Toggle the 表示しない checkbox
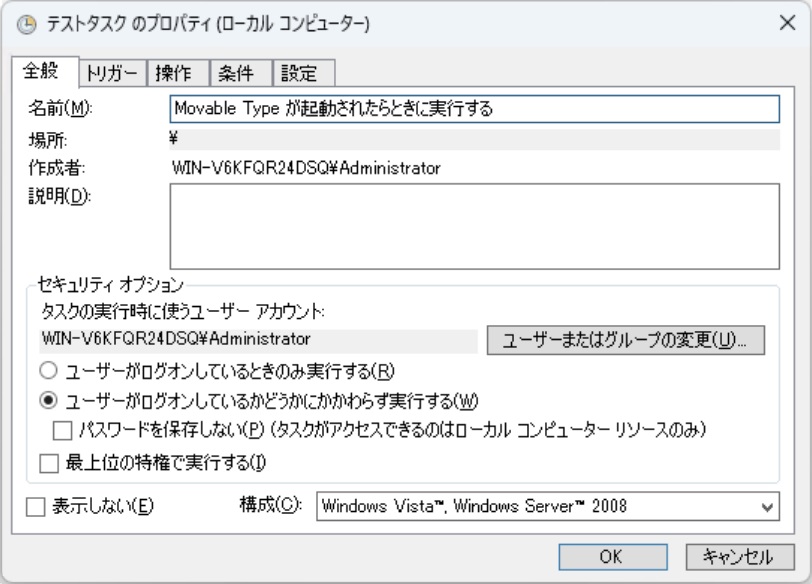Viewport: 812px width, 584px height. [34, 506]
